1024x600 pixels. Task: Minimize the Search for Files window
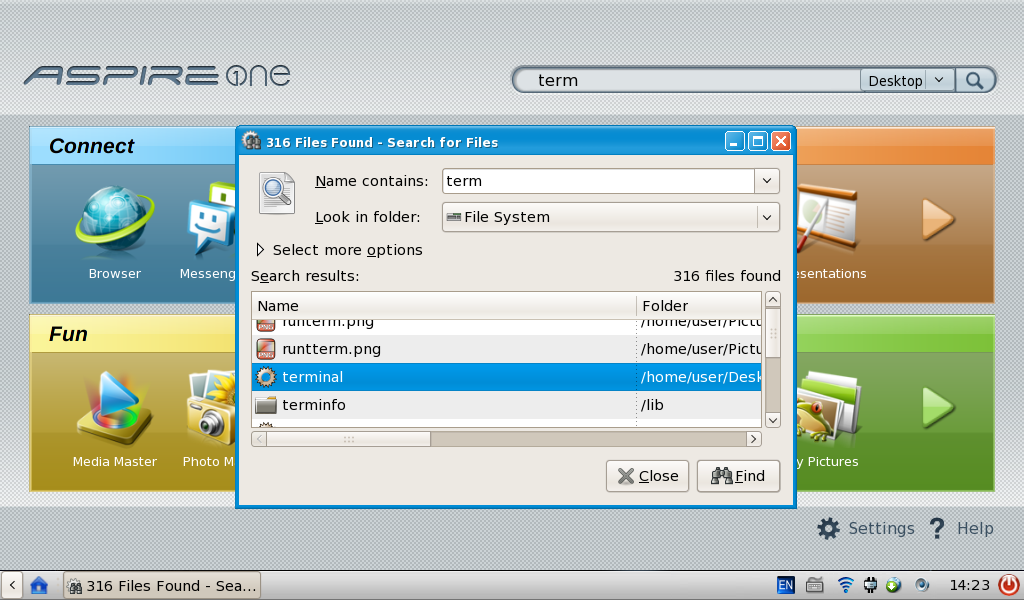[734, 141]
